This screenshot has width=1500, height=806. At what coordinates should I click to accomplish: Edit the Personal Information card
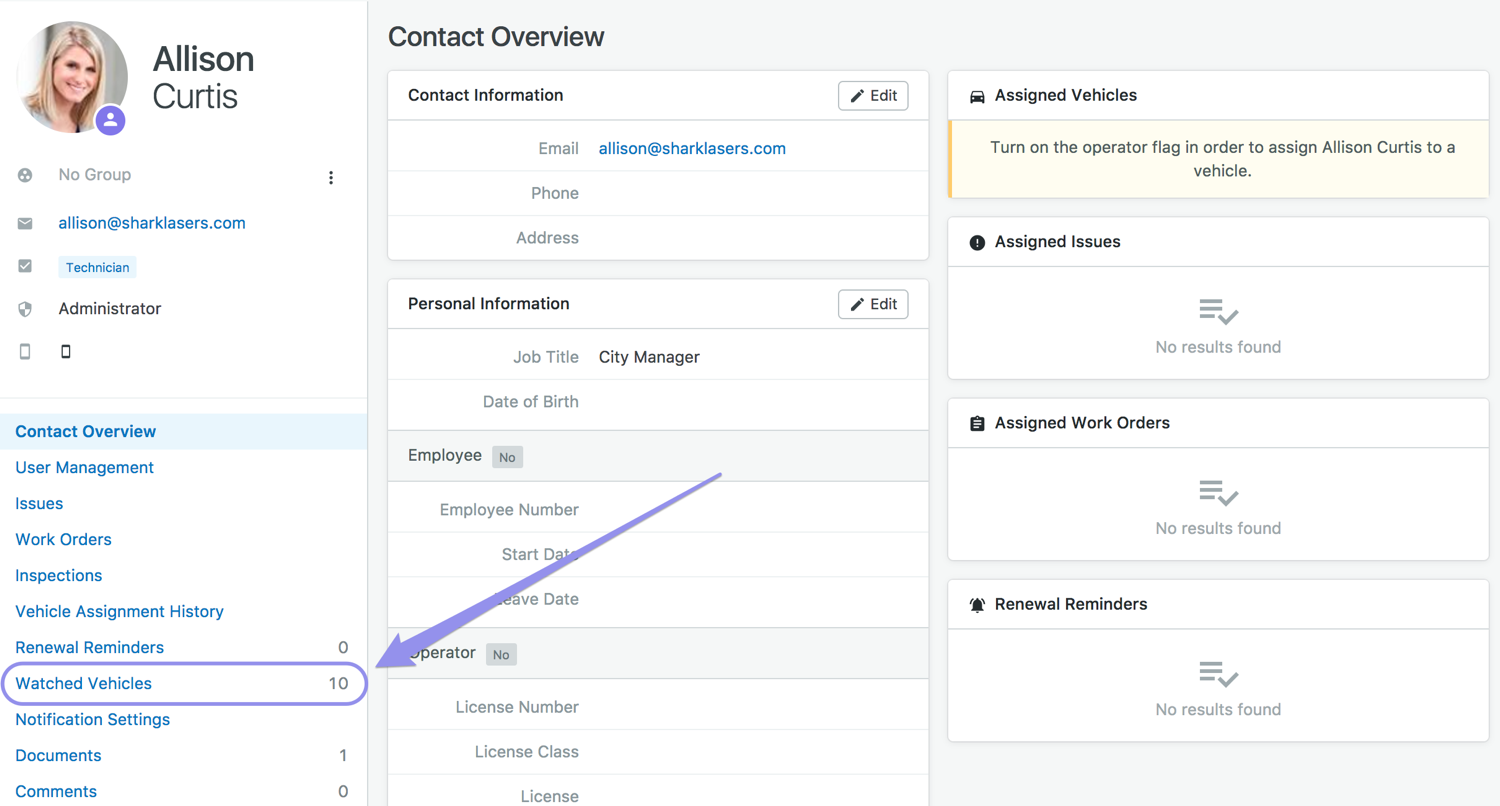coord(873,304)
